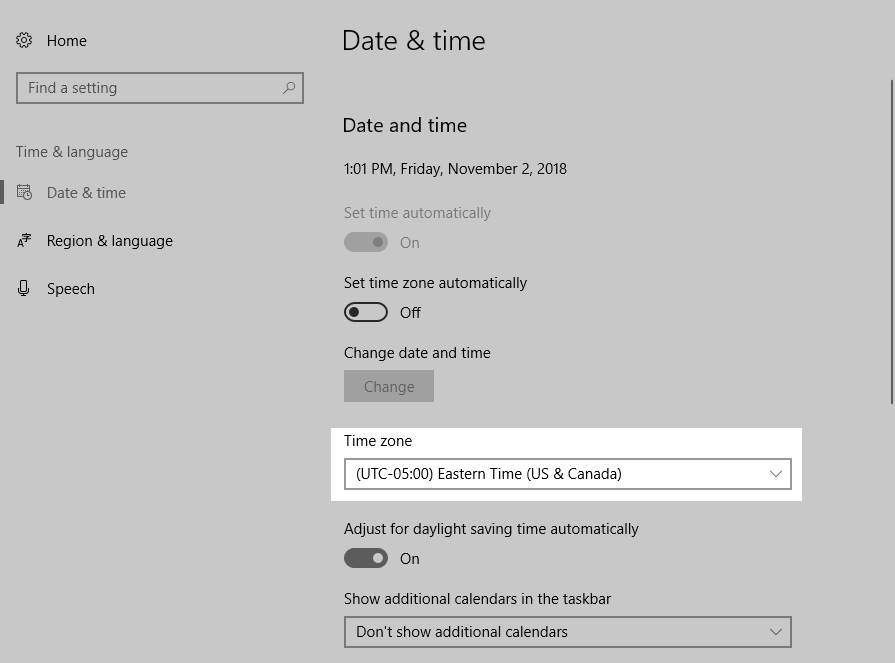This screenshot has width=895, height=663.
Task: Enable Set time zone automatically switch
Action: tap(366, 313)
